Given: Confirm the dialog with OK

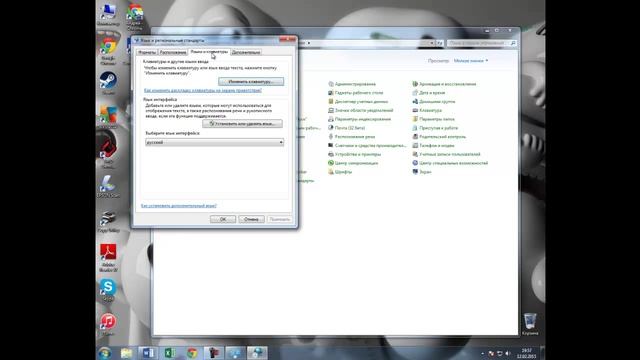Looking at the screenshot, I should 223,219.
